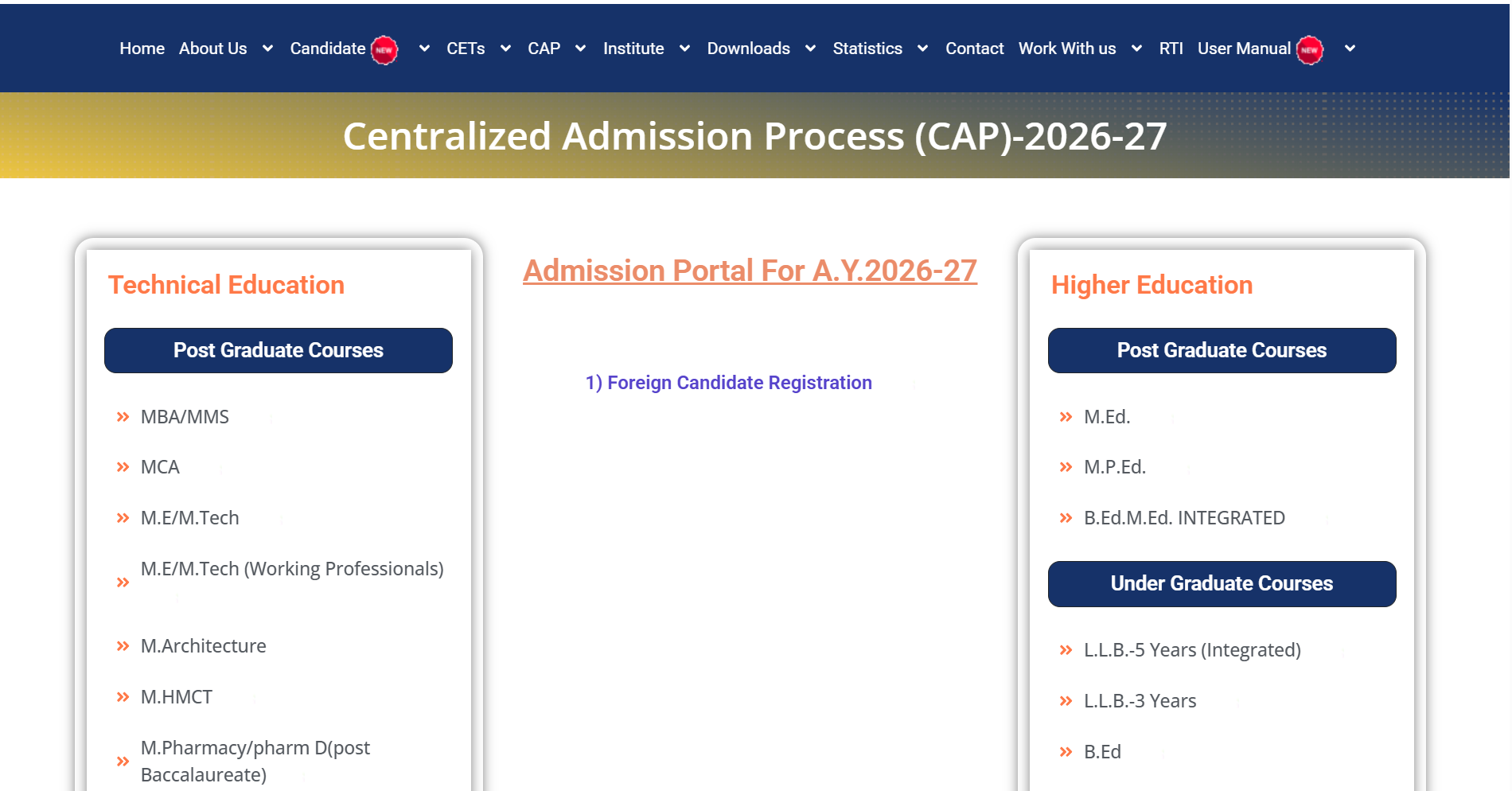Screen dimensions: 1512x791
Task: Open M.E/M.Tech (Working Professionals) link
Action: [292, 569]
